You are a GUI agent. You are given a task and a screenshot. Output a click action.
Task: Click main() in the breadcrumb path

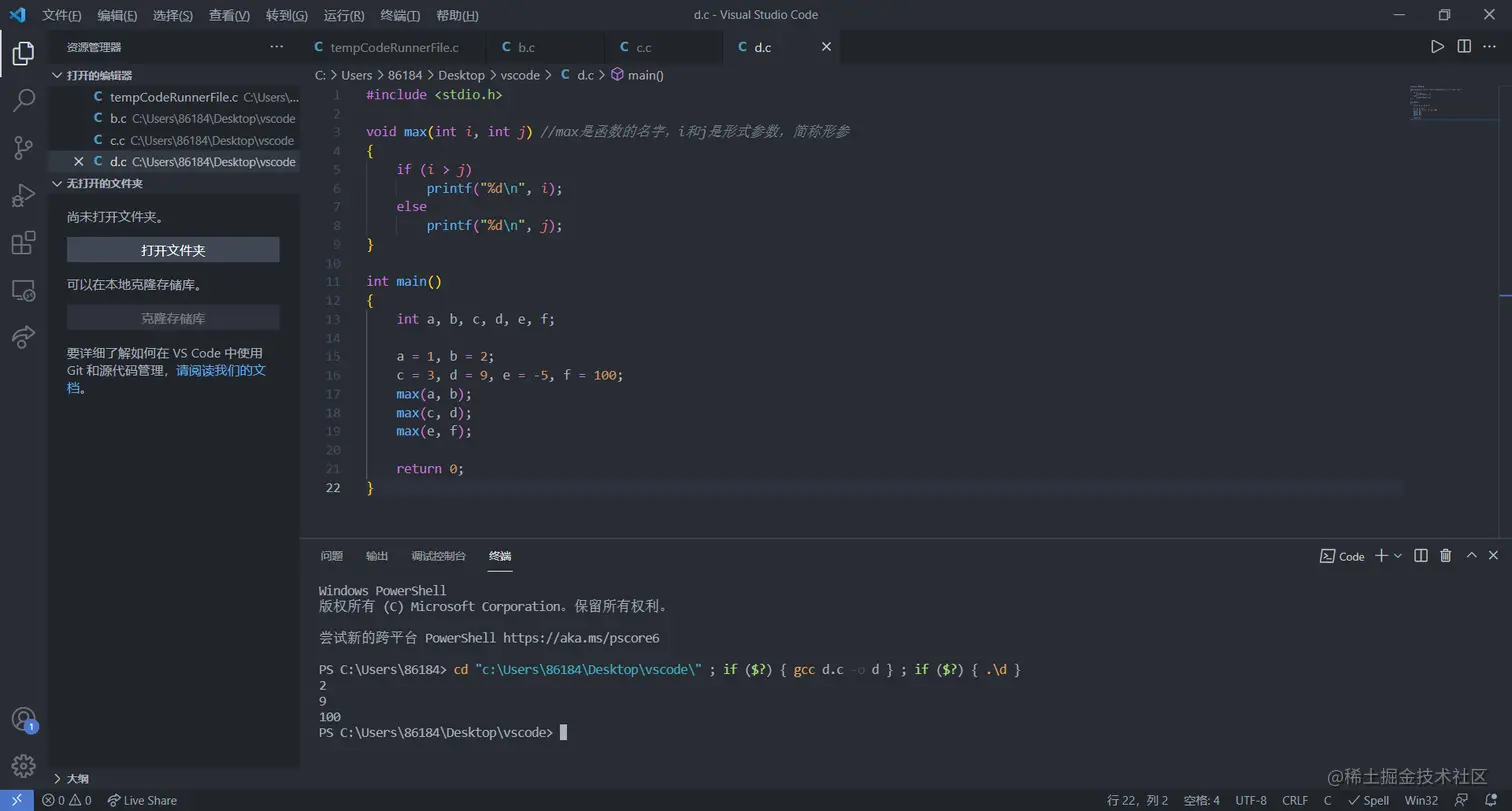pos(637,75)
